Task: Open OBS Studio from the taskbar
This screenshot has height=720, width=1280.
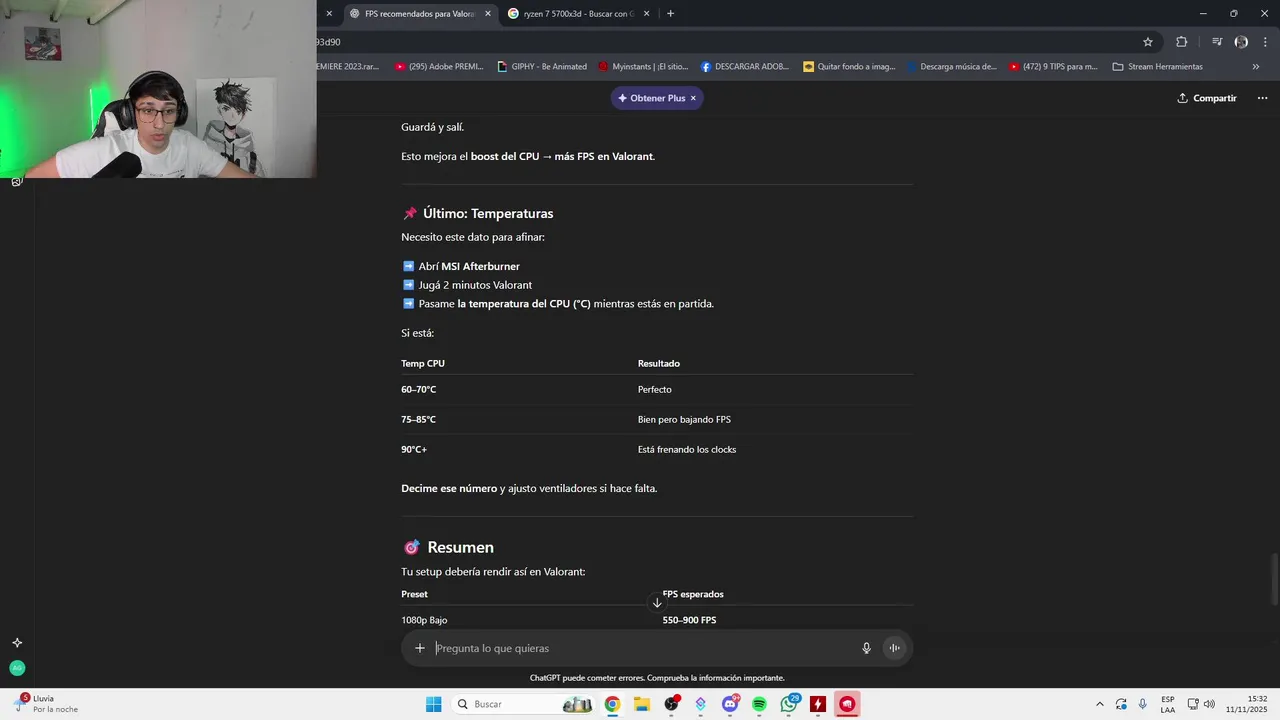Action: pyautogui.click(x=671, y=704)
